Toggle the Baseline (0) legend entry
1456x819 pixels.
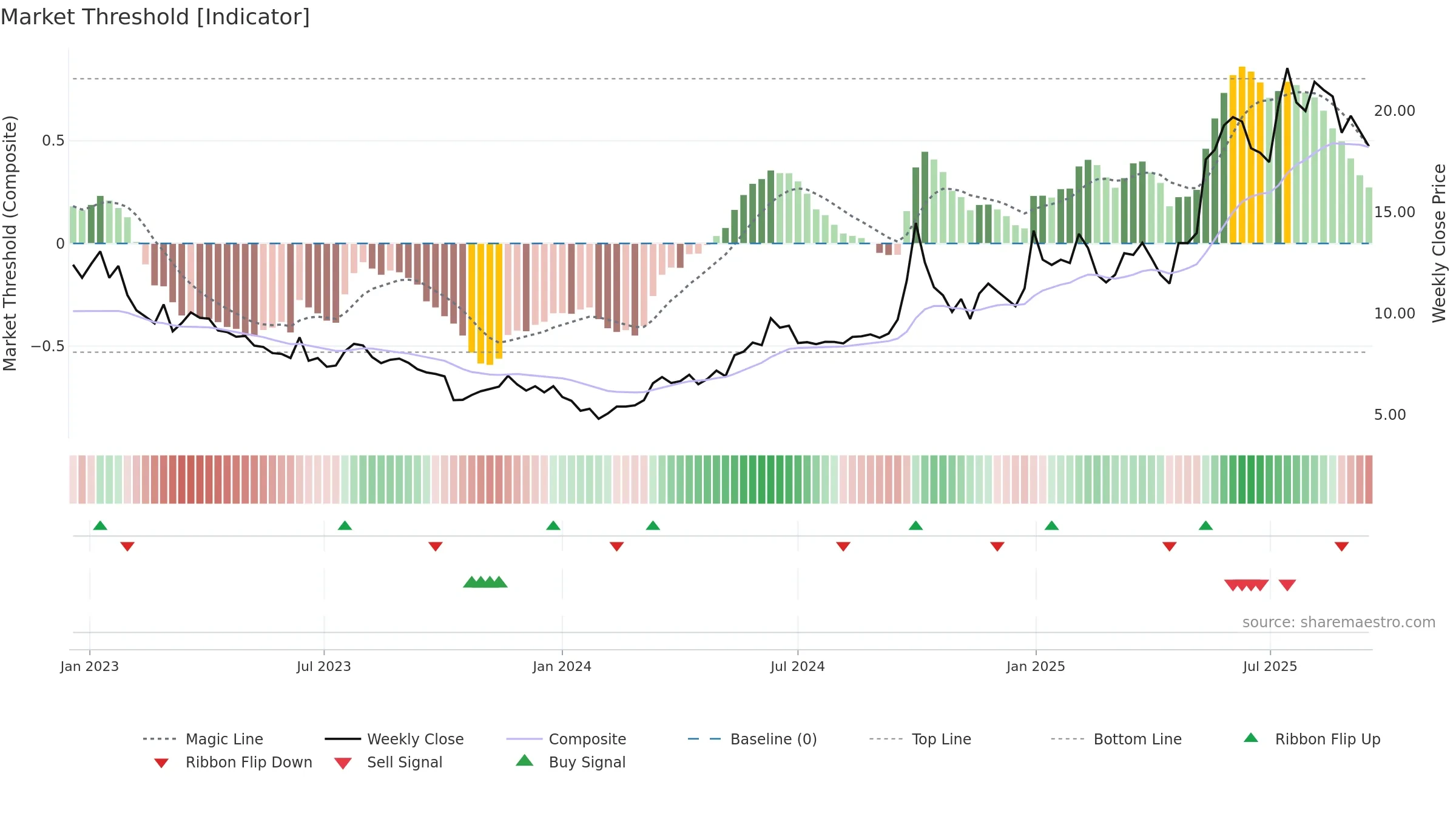[752, 739]
